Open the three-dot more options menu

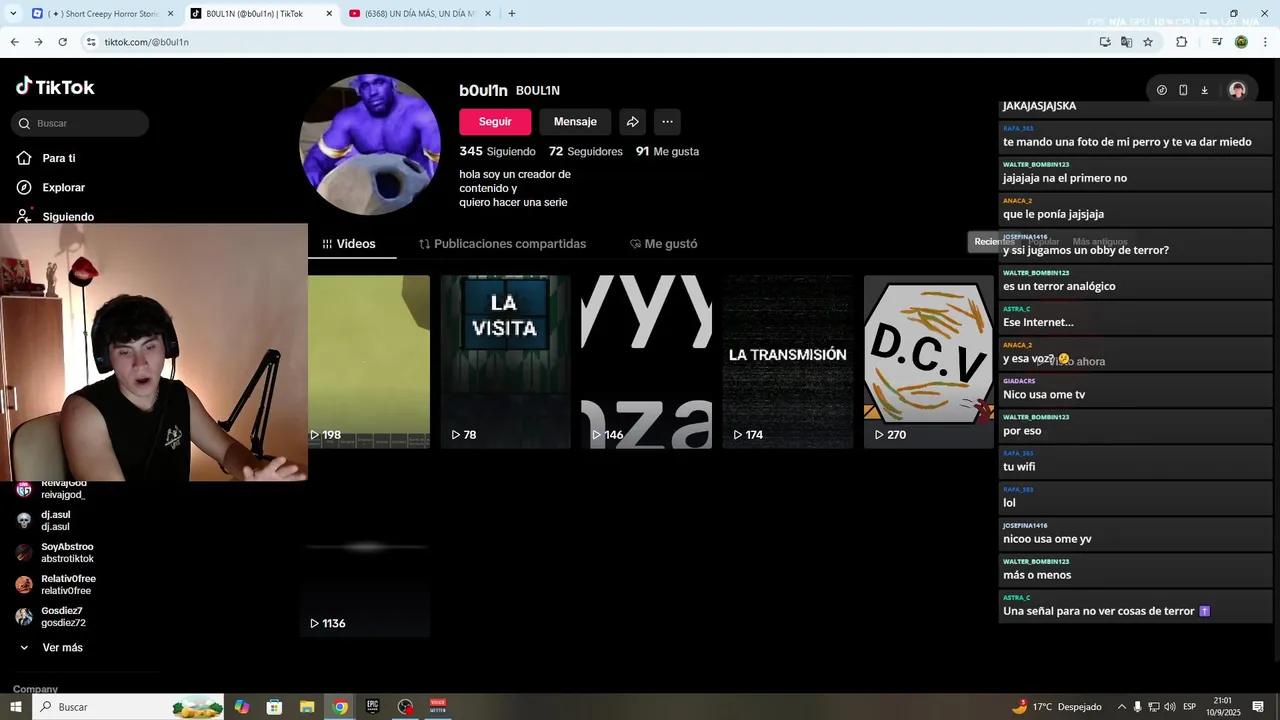click(x=667, y=122)
